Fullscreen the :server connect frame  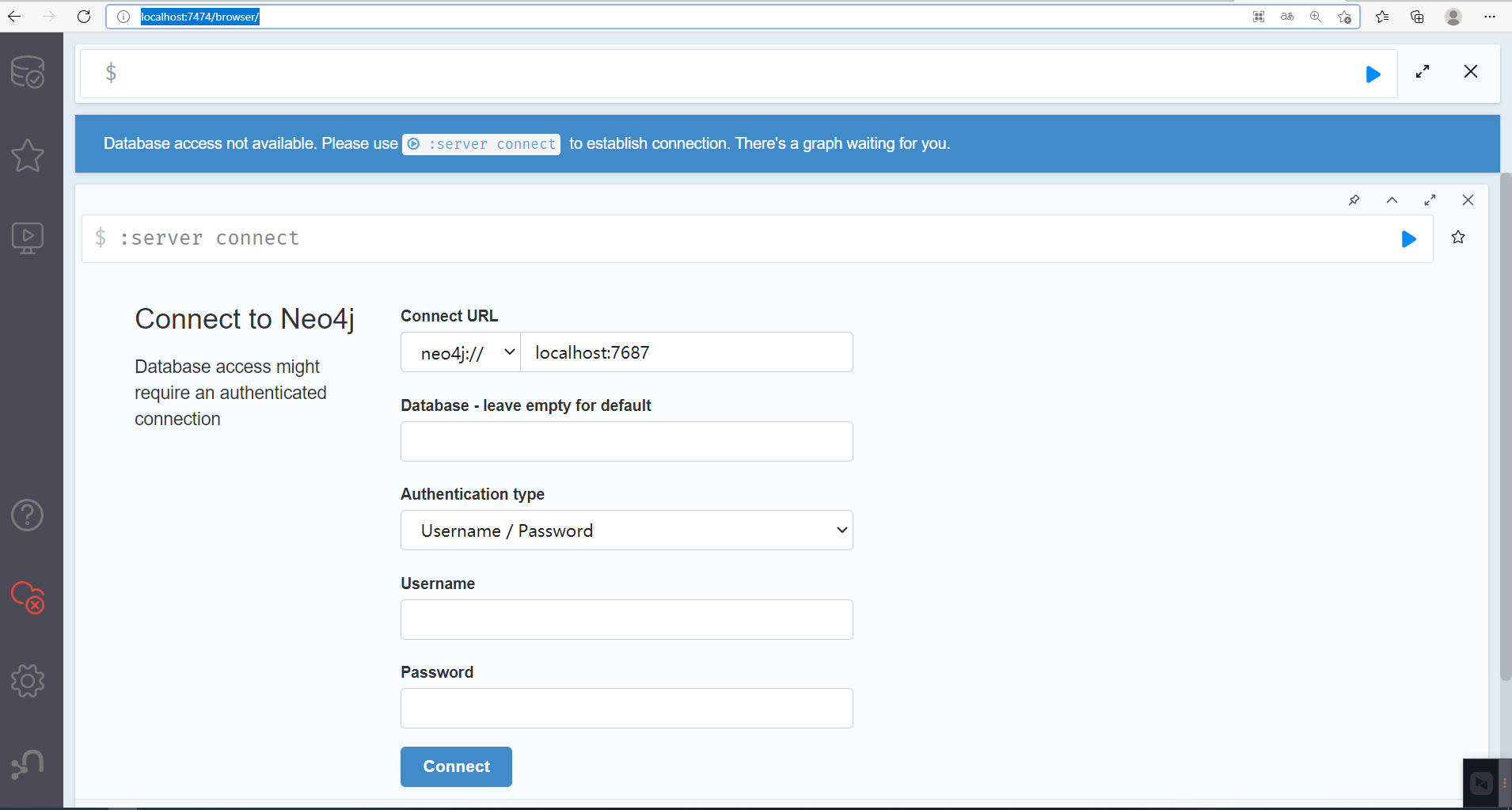point(1430,200)
